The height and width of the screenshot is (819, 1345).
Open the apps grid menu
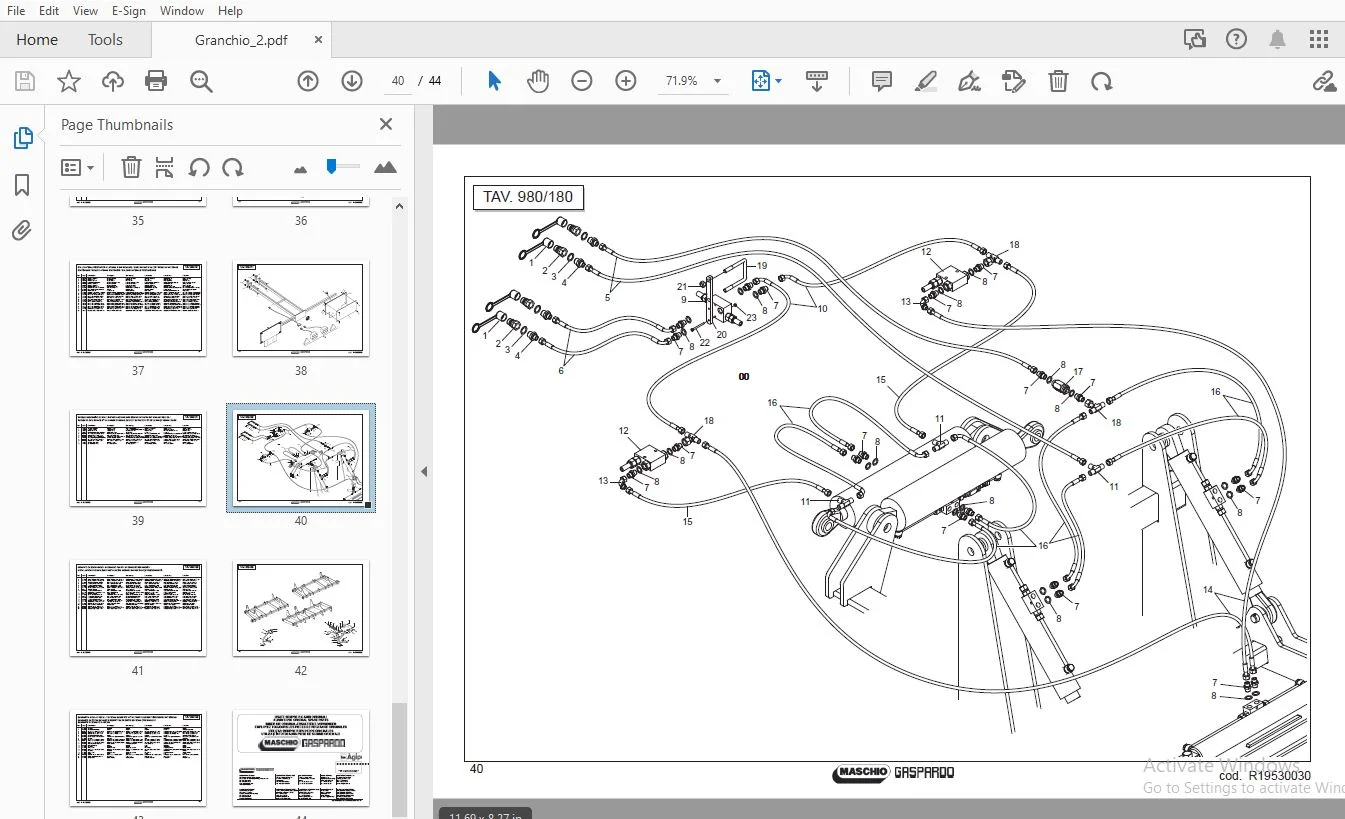pyautogui.click(x=1319, y=40)
